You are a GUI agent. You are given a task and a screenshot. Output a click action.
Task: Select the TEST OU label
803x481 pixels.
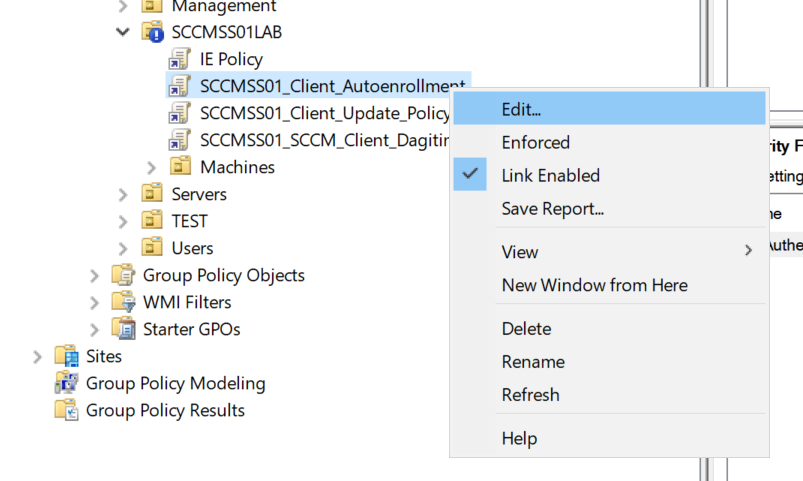click(x=189, y=221)
